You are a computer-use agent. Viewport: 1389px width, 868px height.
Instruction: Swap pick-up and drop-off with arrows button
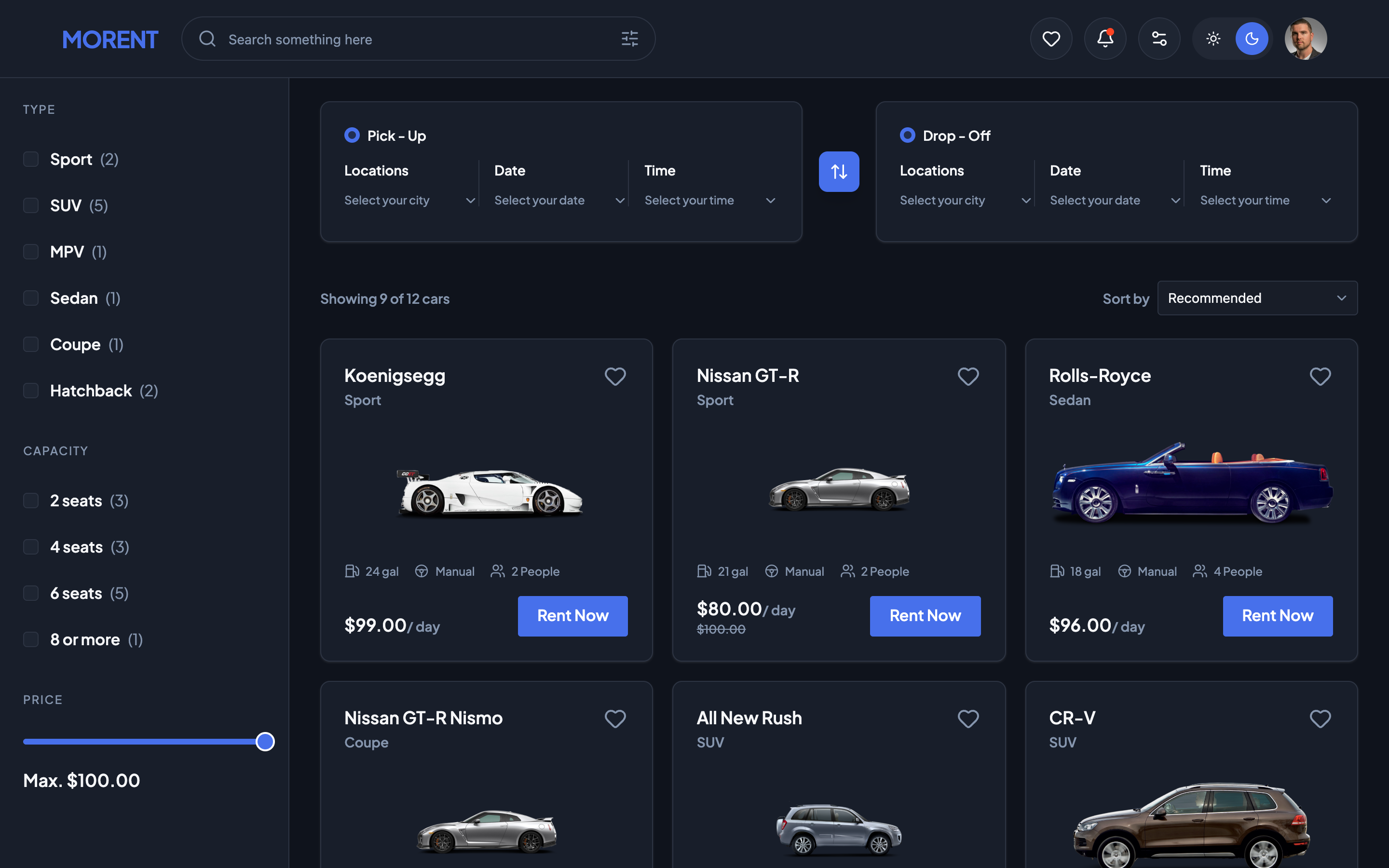[x=839, y=171]
